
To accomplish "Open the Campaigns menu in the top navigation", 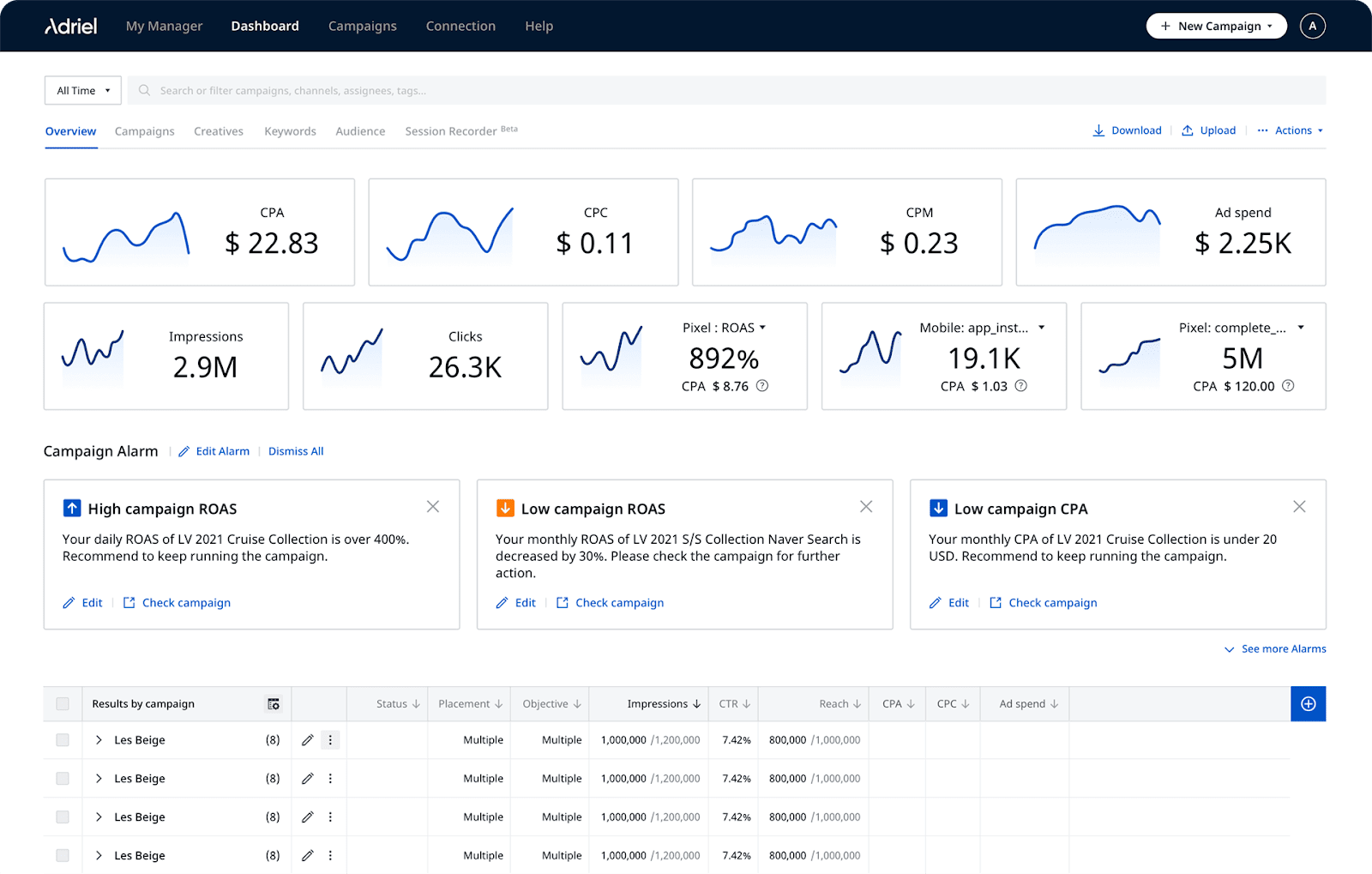I will tap(362, 26).
